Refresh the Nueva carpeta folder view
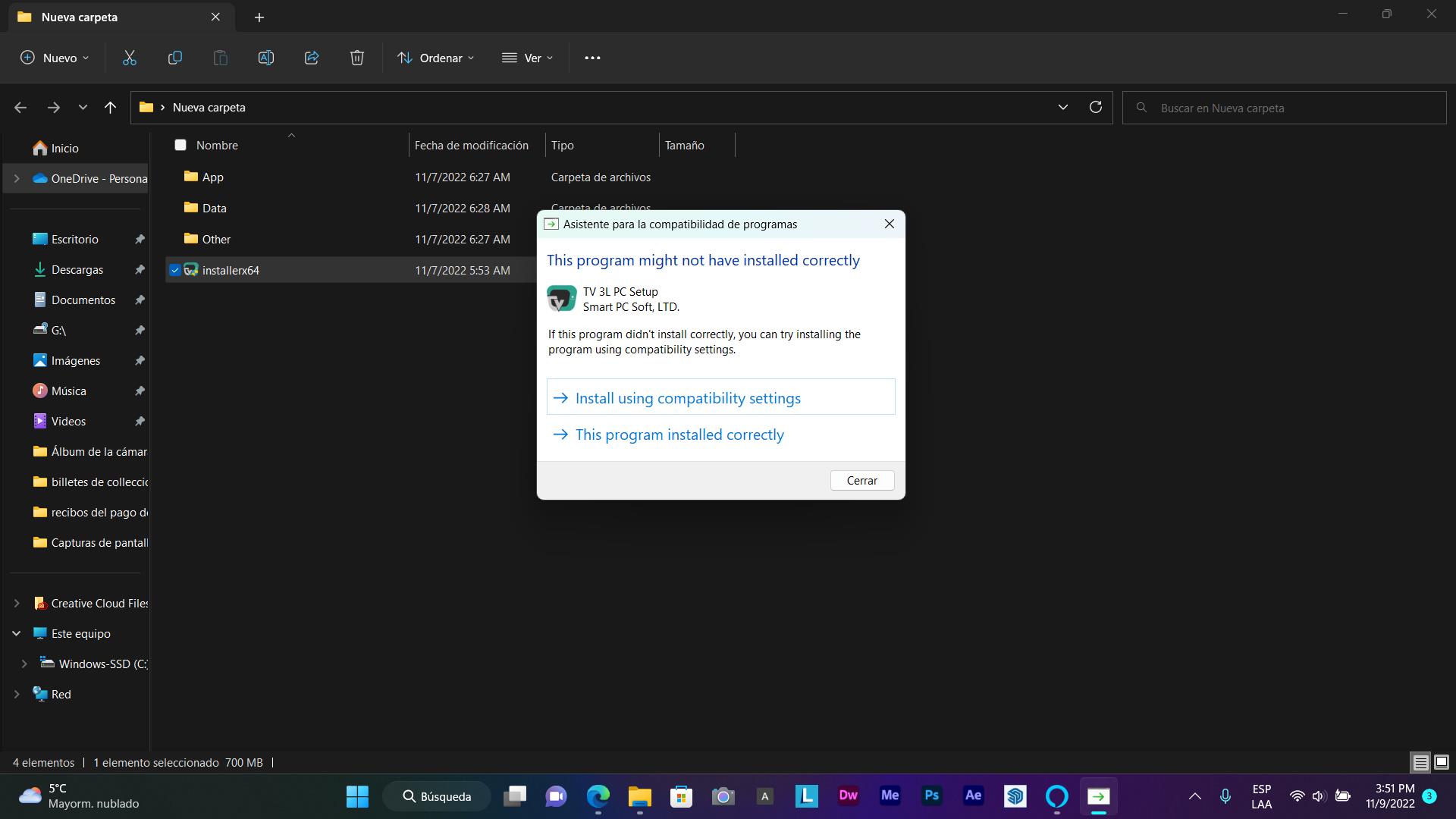Image resolution: width=1456 pixels, height=819 pixels. (1095, 107)
